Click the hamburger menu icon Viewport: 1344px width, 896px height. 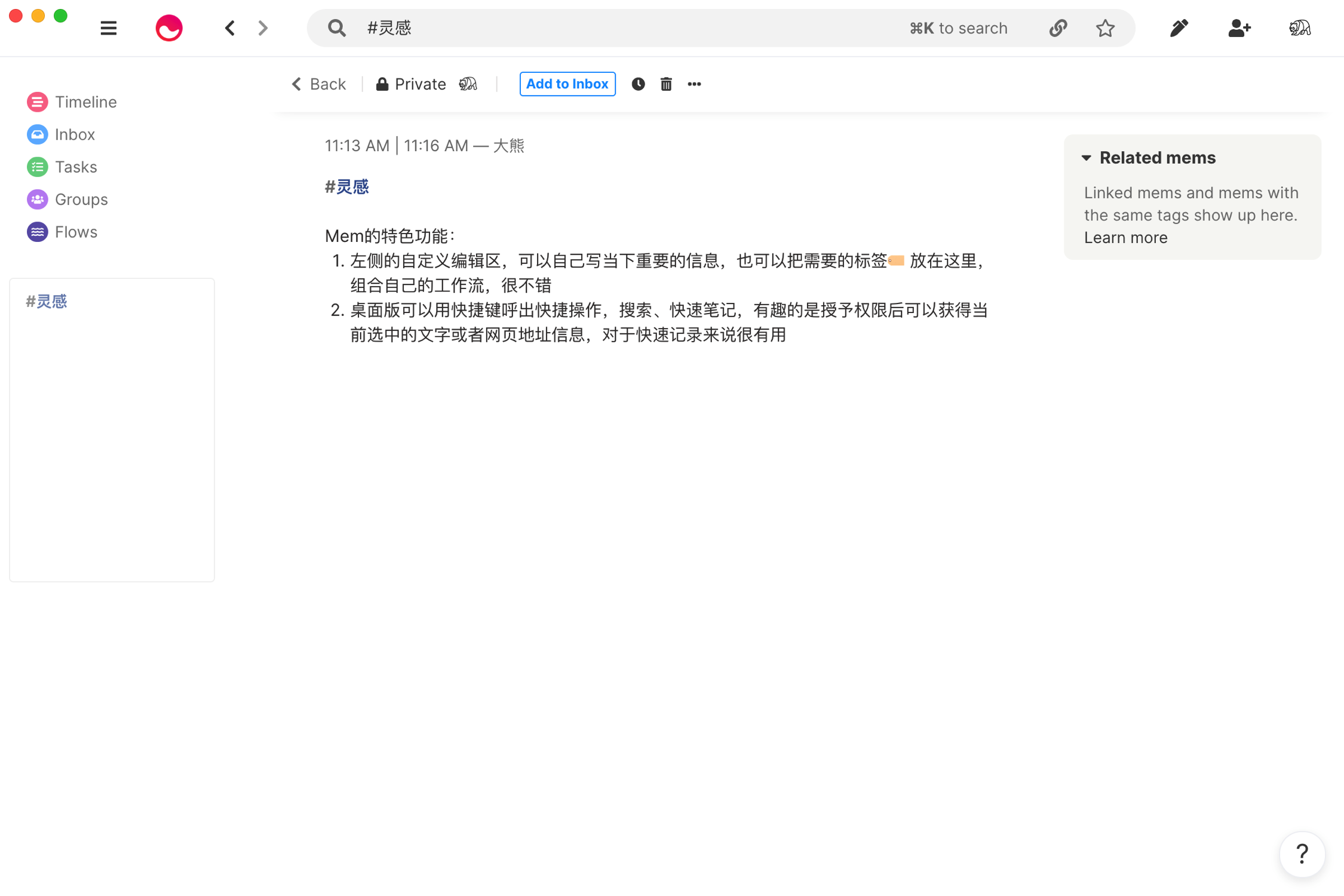pyautogui.click(x=108, y=28)
